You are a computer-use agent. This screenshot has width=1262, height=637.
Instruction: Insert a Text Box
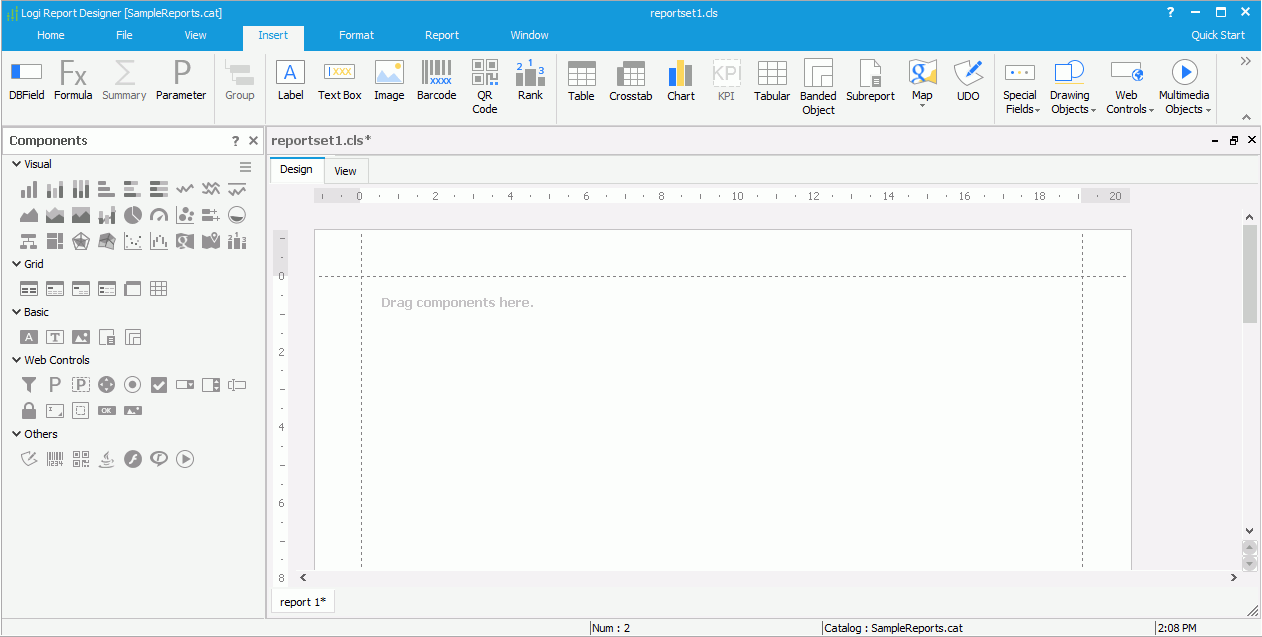pyautogui.click(x=340, y=80)
